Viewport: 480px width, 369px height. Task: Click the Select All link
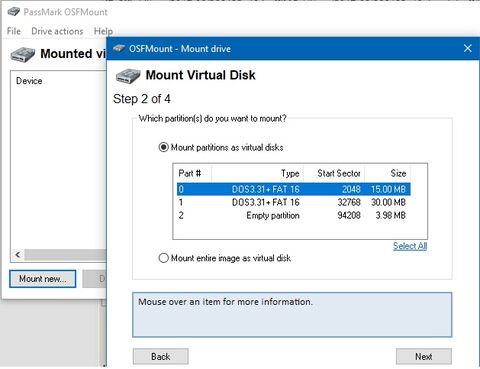pos(410,246)
